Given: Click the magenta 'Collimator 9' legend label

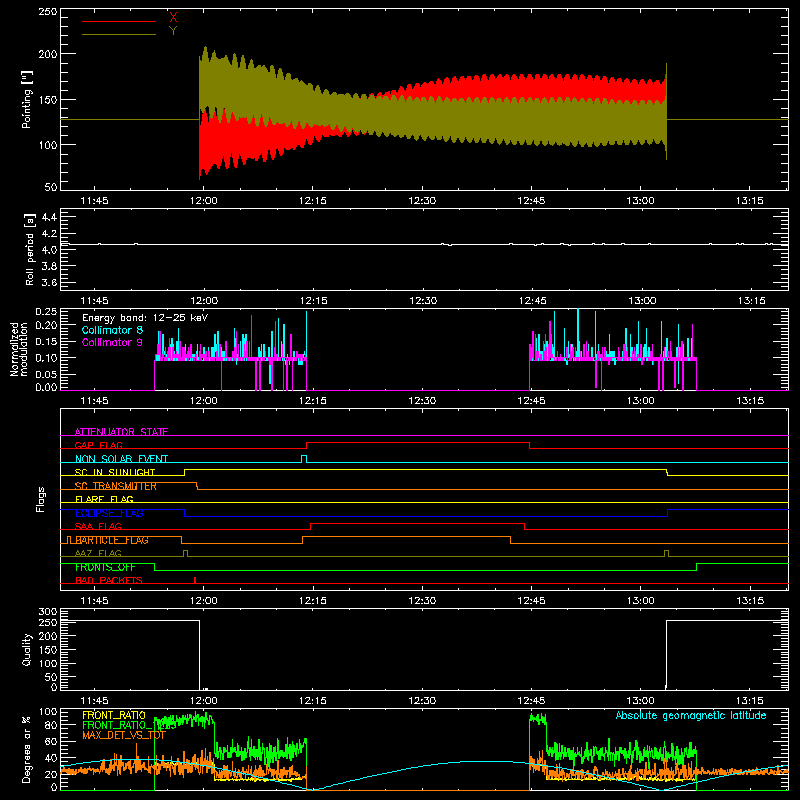Looking at the screenshot, I should pos(112,342).
